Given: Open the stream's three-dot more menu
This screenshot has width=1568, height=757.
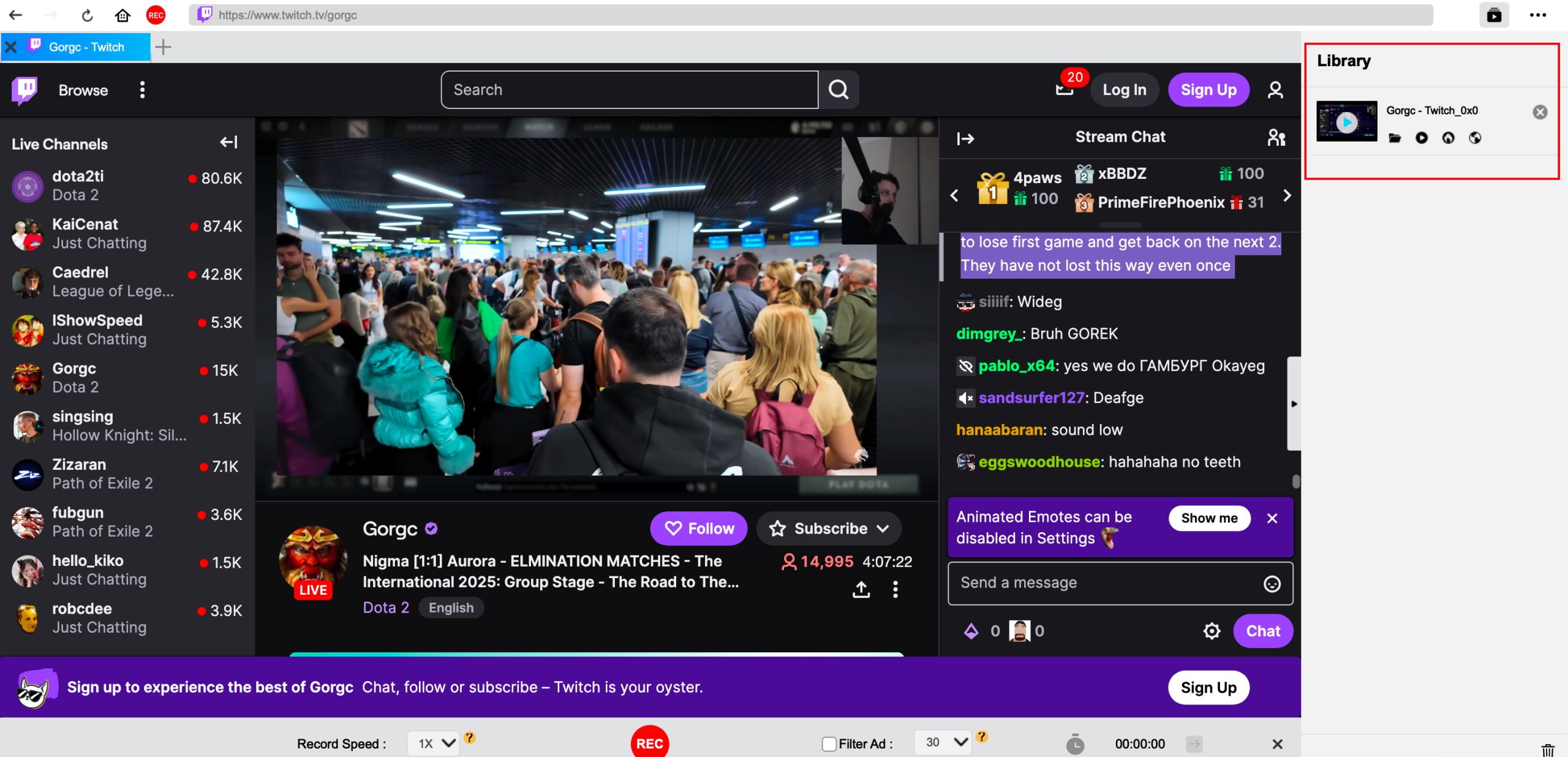Looking at the screenshot, I should (x=895, y=589).
